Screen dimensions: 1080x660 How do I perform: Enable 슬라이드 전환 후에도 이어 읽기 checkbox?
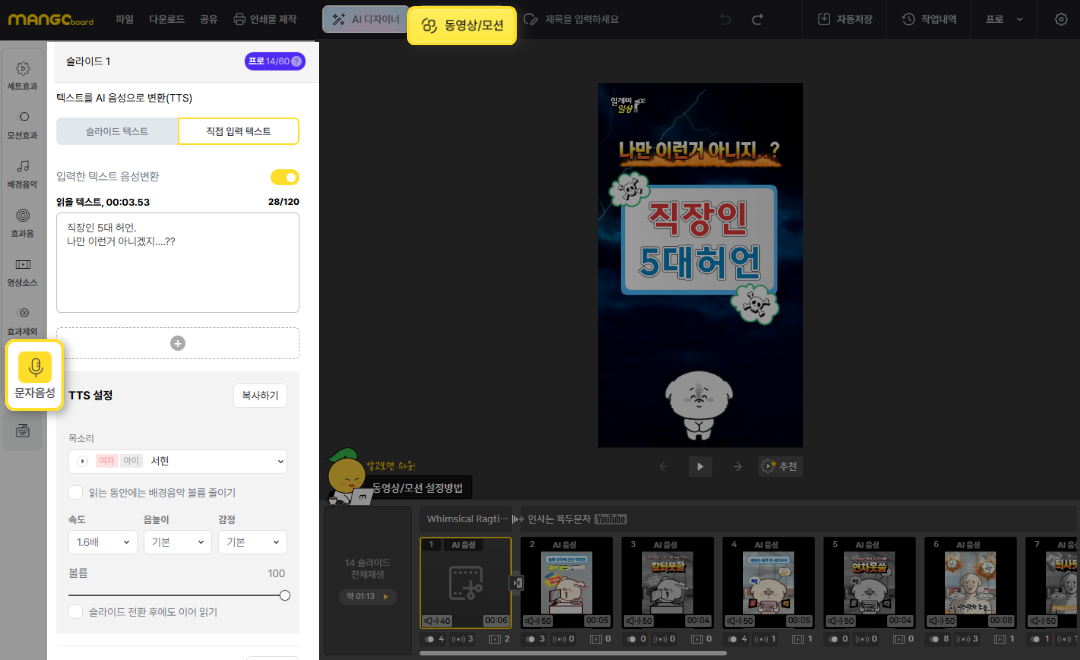[x=76, y=611]
